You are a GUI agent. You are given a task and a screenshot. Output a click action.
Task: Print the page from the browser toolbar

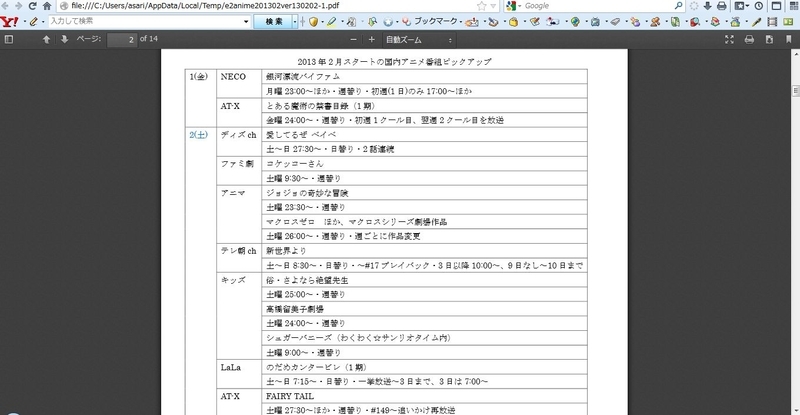(x=721, y=6)
